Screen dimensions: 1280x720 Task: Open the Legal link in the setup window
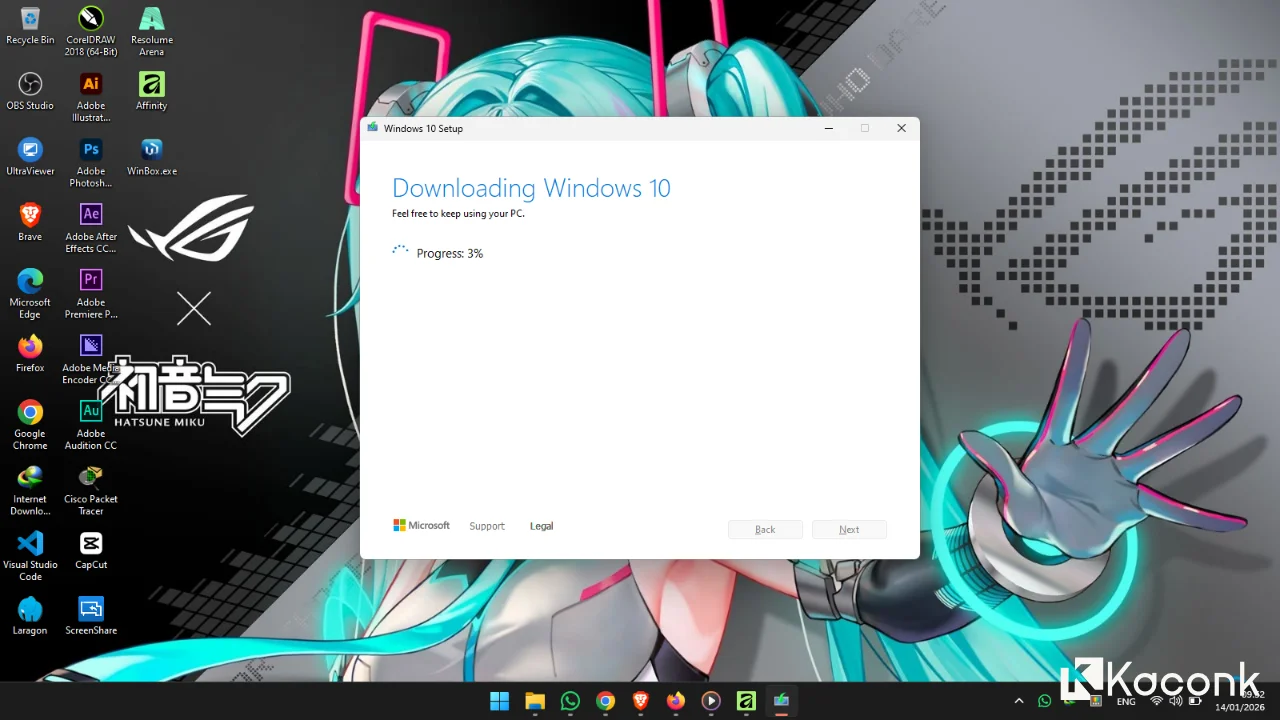tap(541, 525)
